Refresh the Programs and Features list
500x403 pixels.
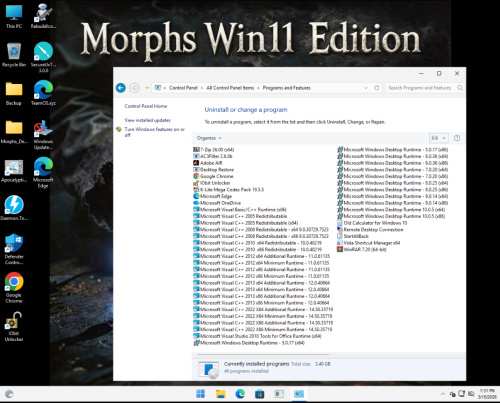pos(377,88)
